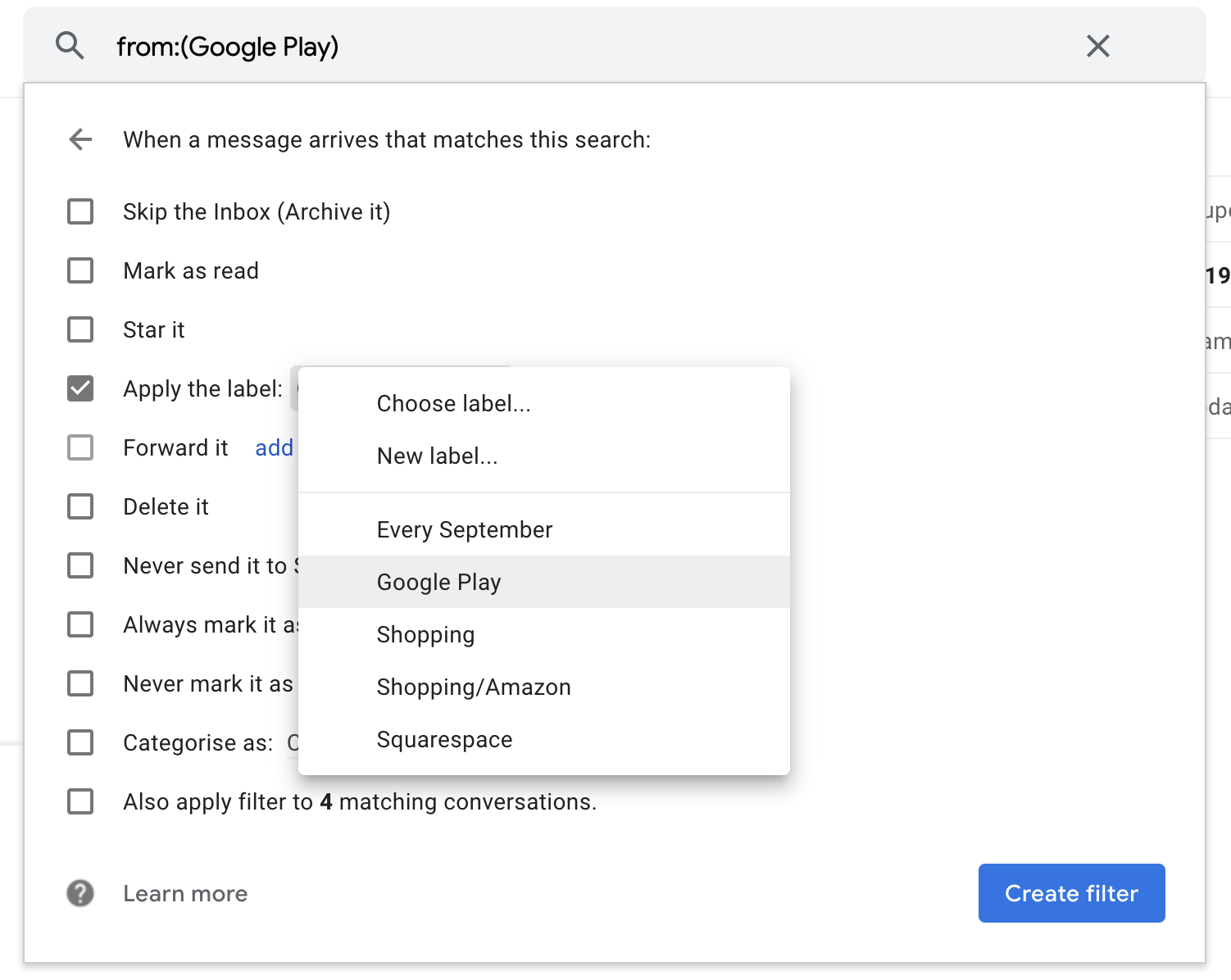This screenshot has height=980, width=1231.
Task: Tick Also apply filter to matching conversations
Action: click(x=80, y=801)
